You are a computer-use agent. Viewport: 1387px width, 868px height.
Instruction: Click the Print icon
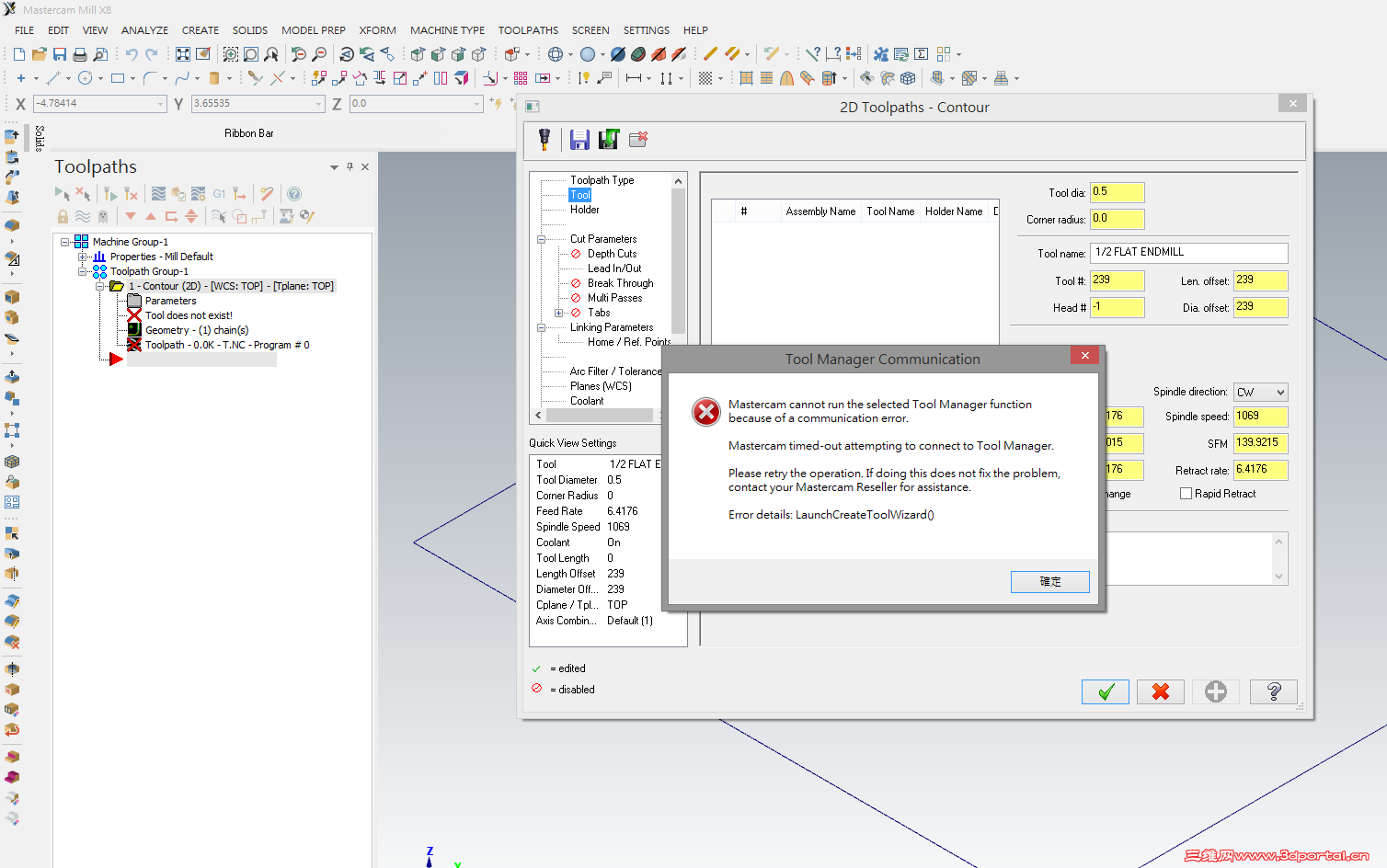pyautogui.click(x=80, y=54)
